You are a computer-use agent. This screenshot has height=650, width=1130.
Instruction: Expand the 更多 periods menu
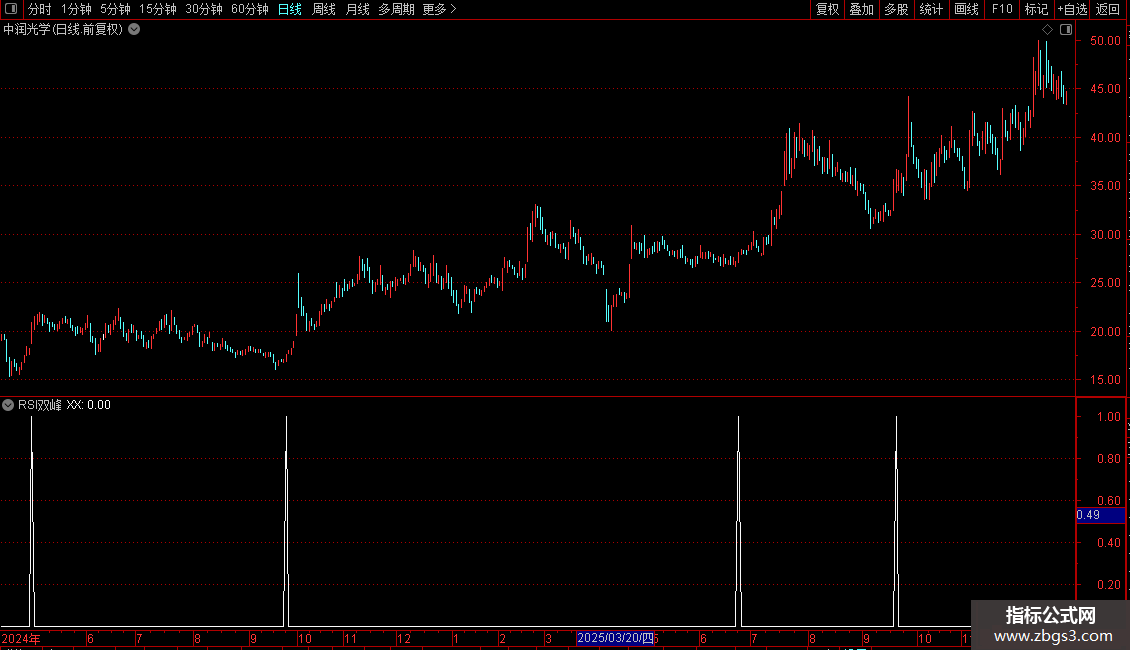tap(439, 9)
